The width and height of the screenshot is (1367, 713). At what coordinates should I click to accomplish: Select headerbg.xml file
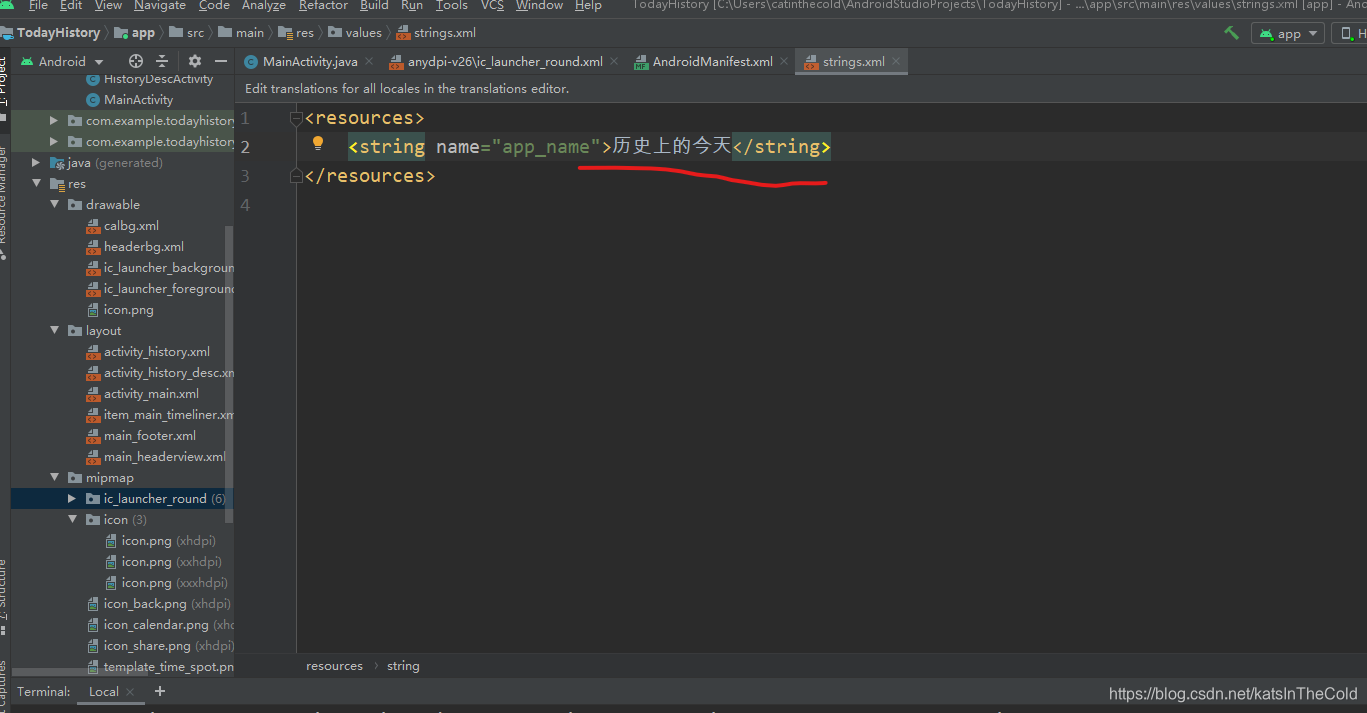click(143, 247)
